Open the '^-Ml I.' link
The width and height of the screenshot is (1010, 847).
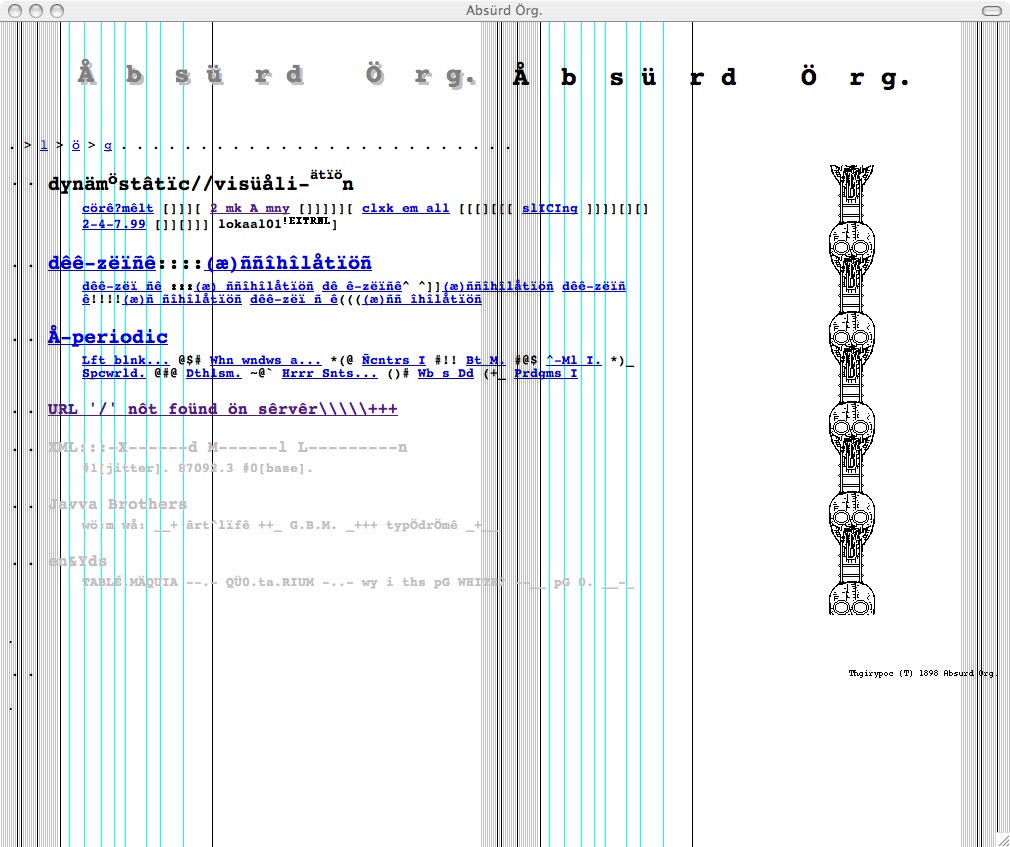pyautogui.click(x=574, y=360)
